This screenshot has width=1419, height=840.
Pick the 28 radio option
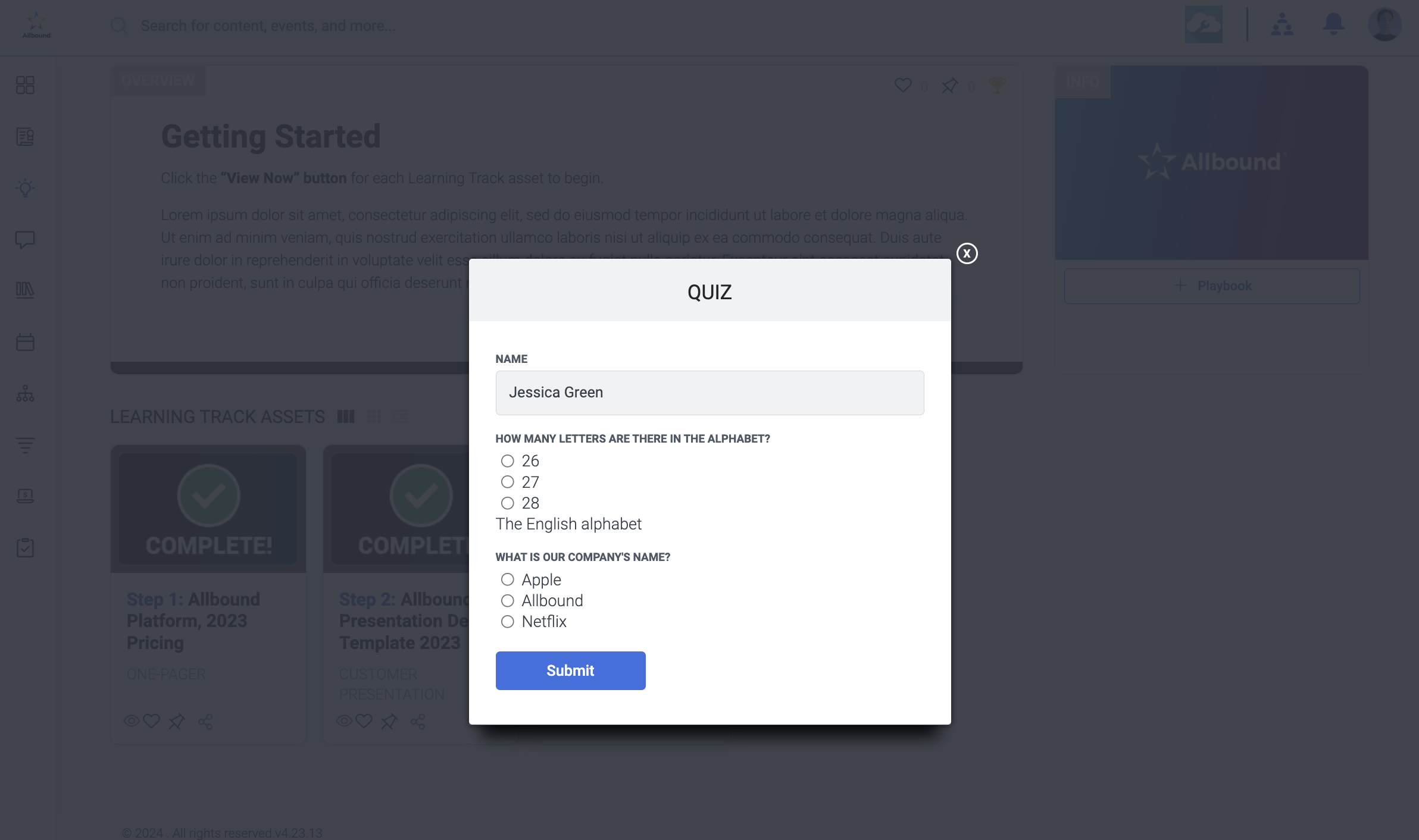tap(507, 503)
